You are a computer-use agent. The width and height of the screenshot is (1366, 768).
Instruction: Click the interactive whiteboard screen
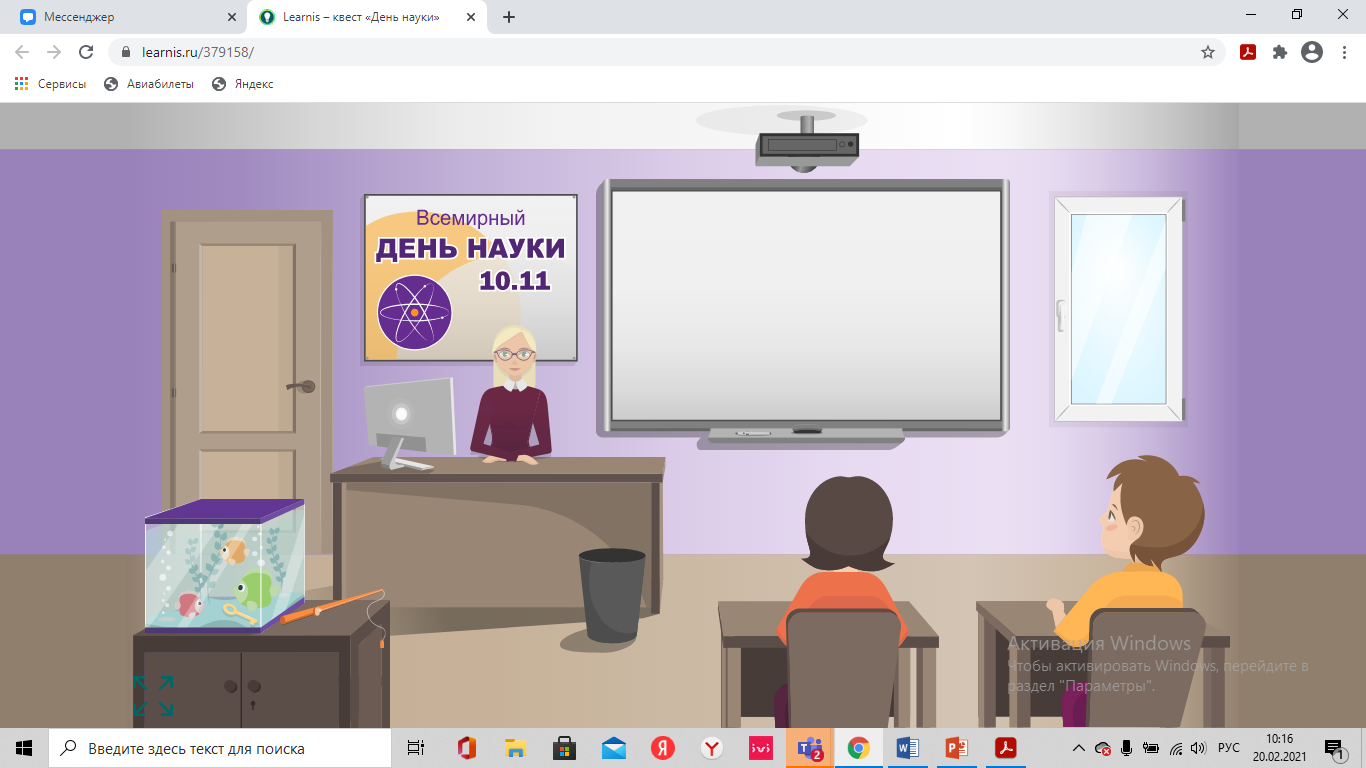tap(806, 305)
